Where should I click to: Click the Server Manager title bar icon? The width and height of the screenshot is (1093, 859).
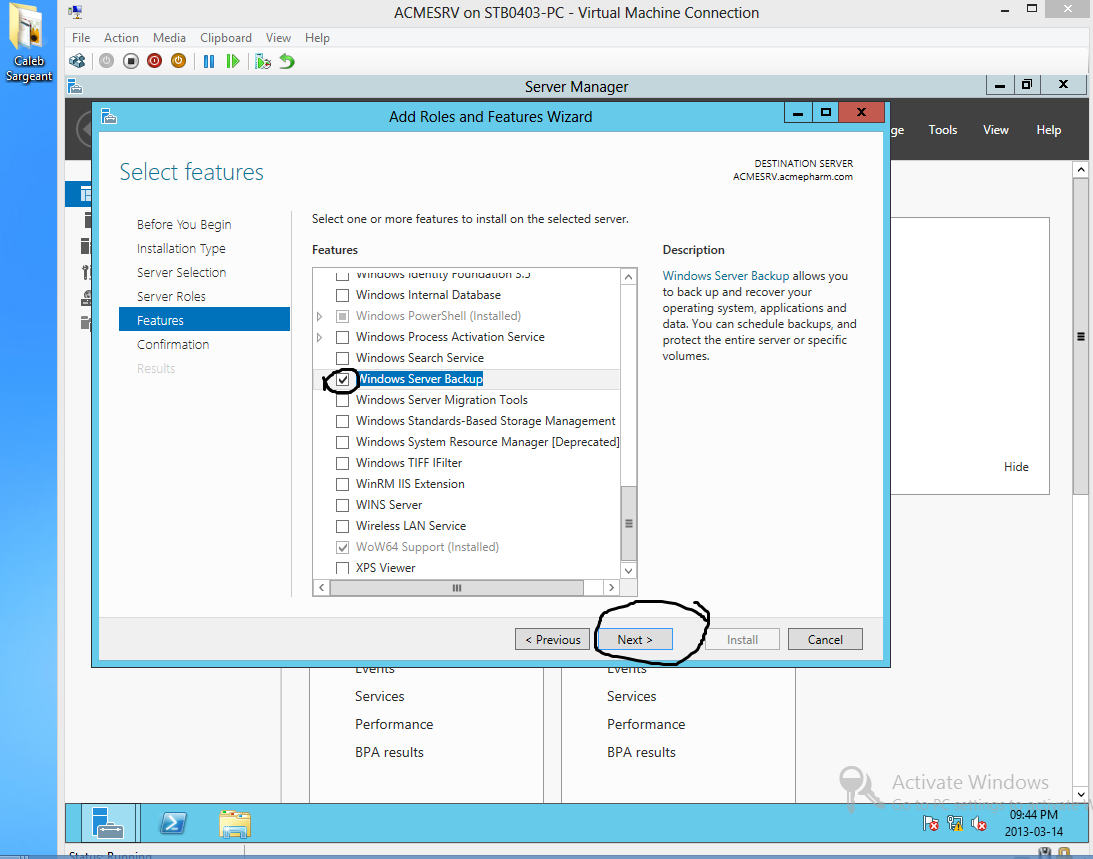click(x=75, y=86)
